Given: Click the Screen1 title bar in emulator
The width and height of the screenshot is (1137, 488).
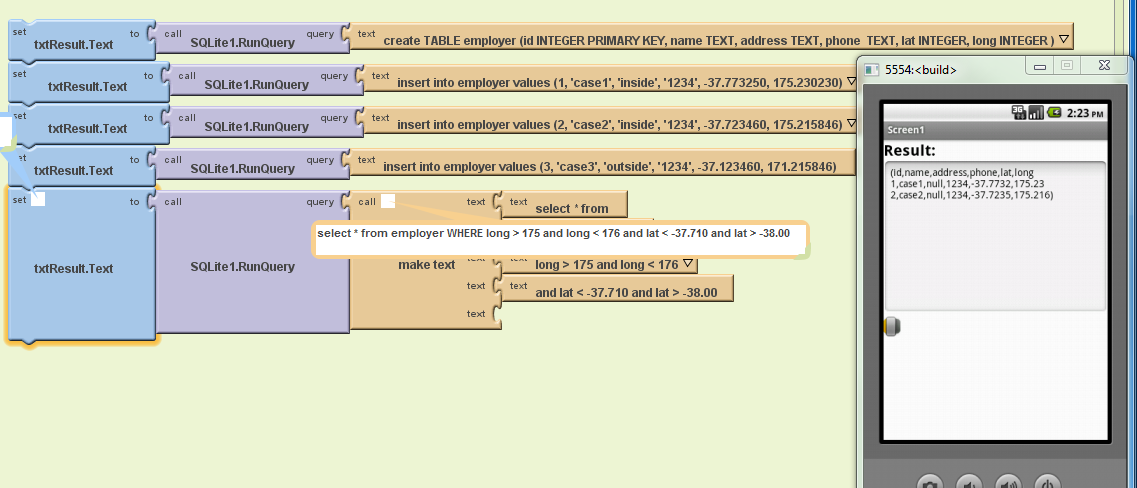Looking at the screenshot, I should pyautogui.click(x=995, y=130).
